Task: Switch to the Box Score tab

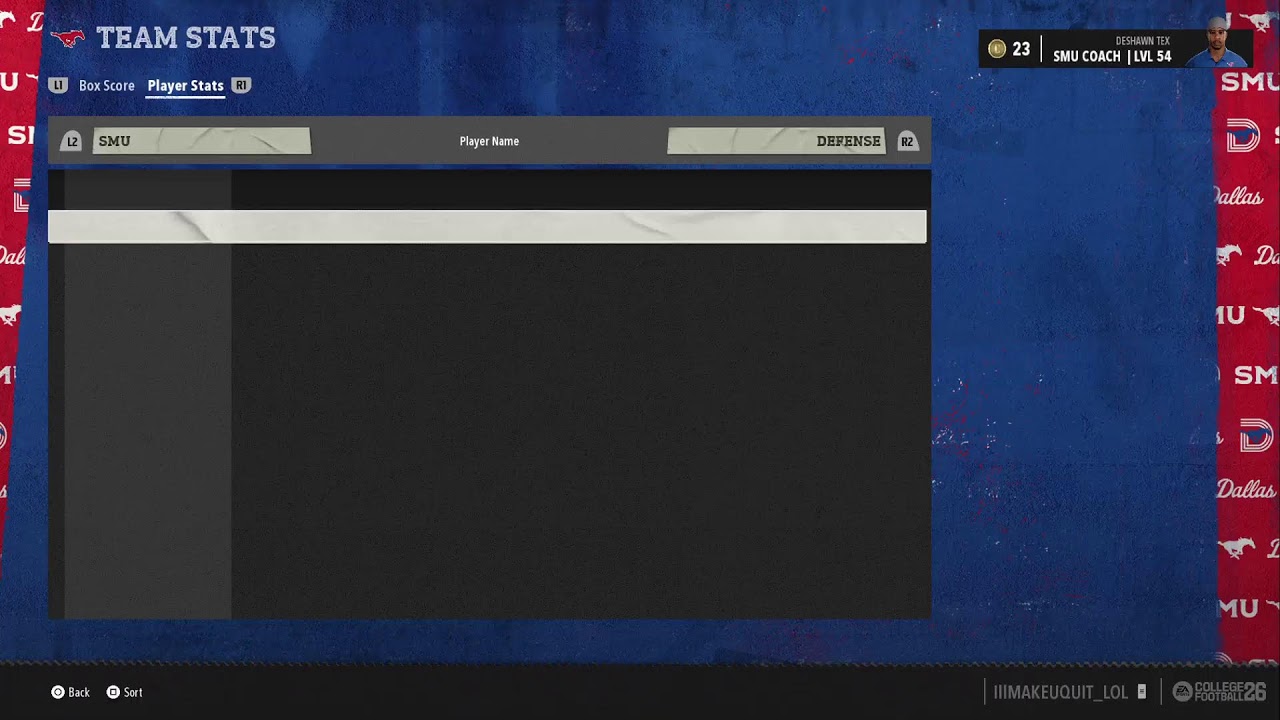Action: tap(107, 86)
